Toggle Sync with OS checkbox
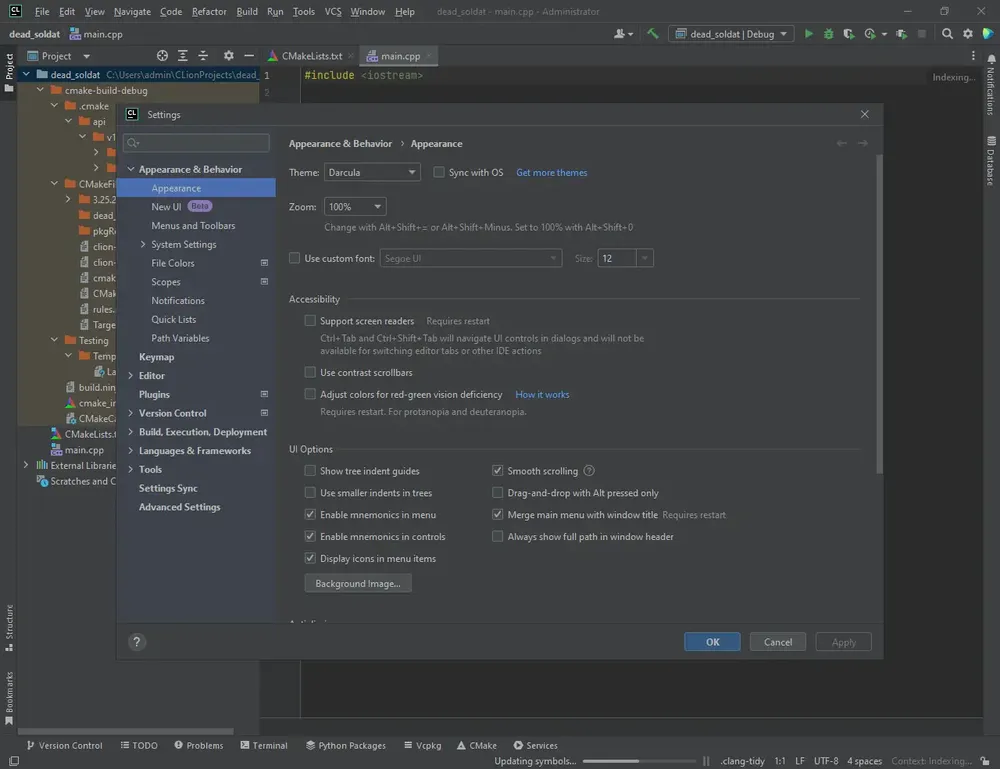 tap(439, 173)
